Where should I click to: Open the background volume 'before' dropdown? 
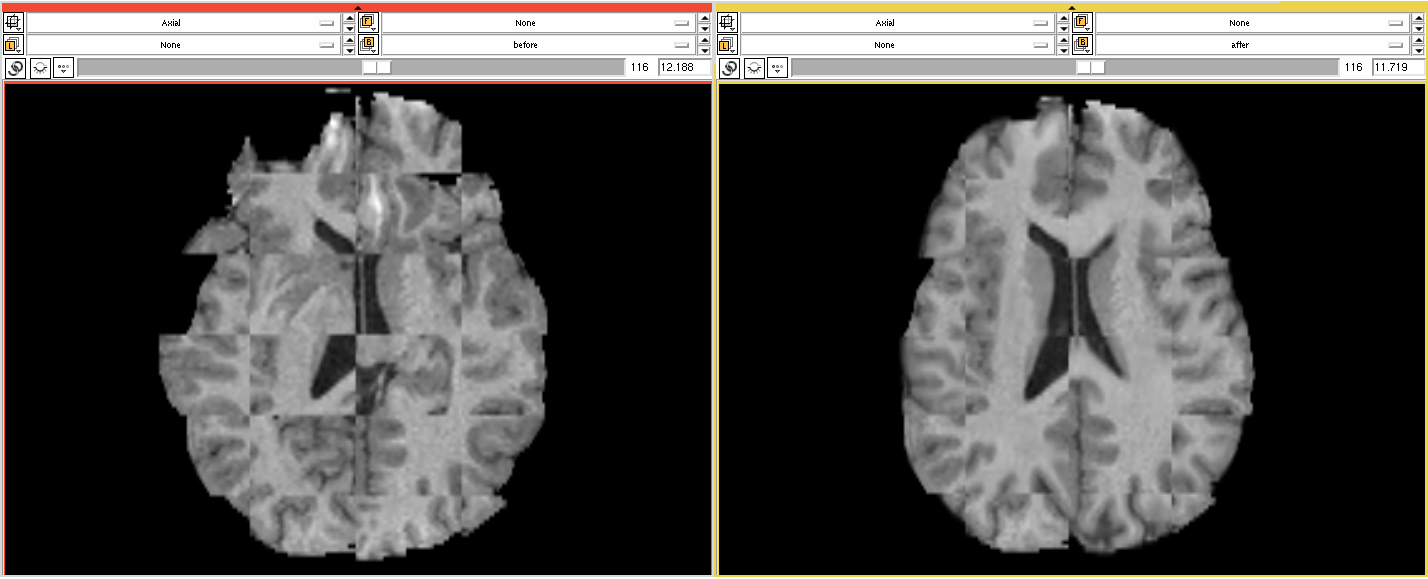[539, 45]
